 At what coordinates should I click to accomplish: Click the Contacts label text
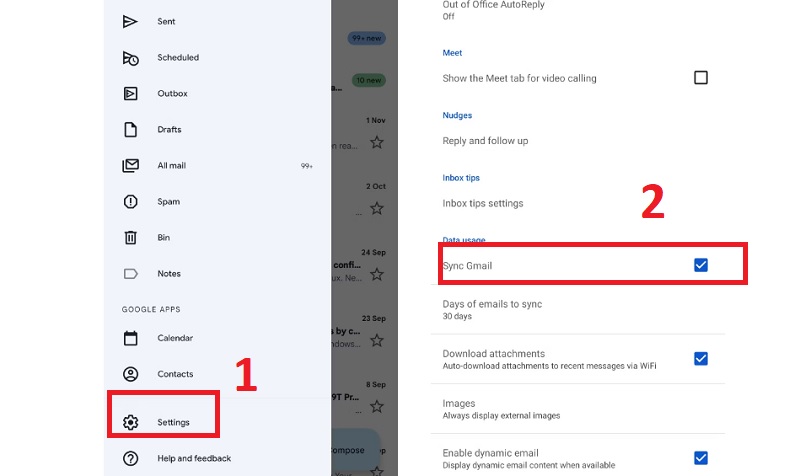pos(175,374)
